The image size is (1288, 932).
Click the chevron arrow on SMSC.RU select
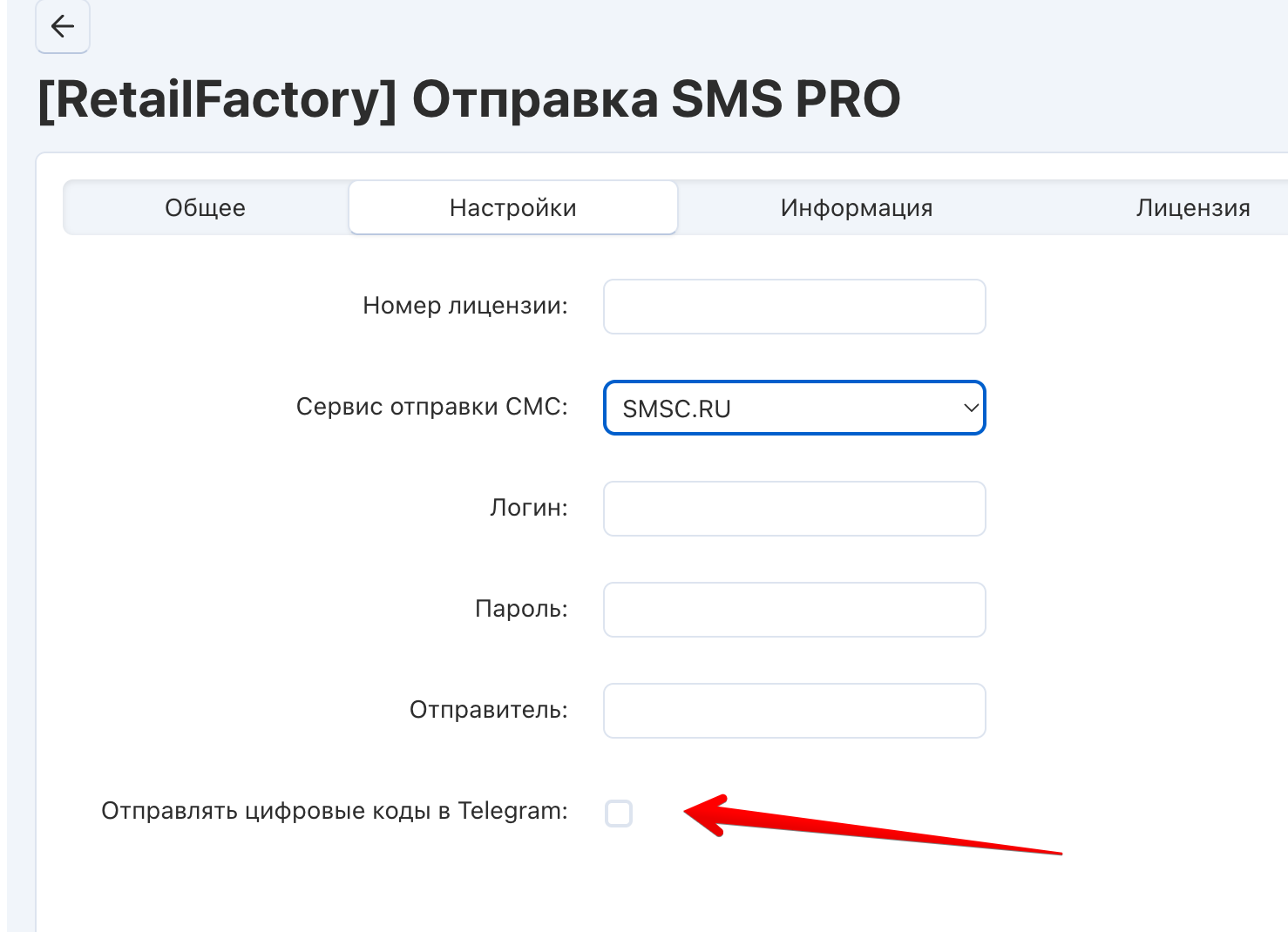tap(971, 408)
